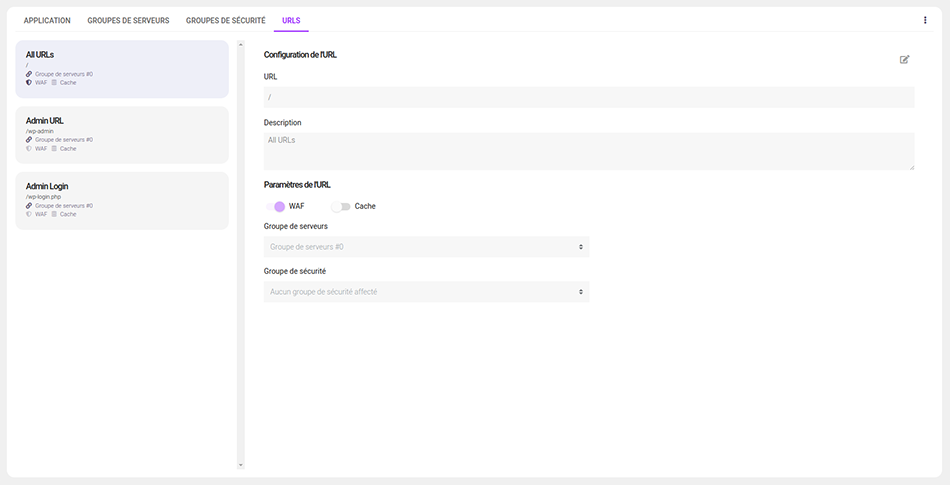Image resolution: width=950 pixels, height=485 pixels.
Task: Click the WAF shield icon in Admin Login card
Action: coord(29,214)
